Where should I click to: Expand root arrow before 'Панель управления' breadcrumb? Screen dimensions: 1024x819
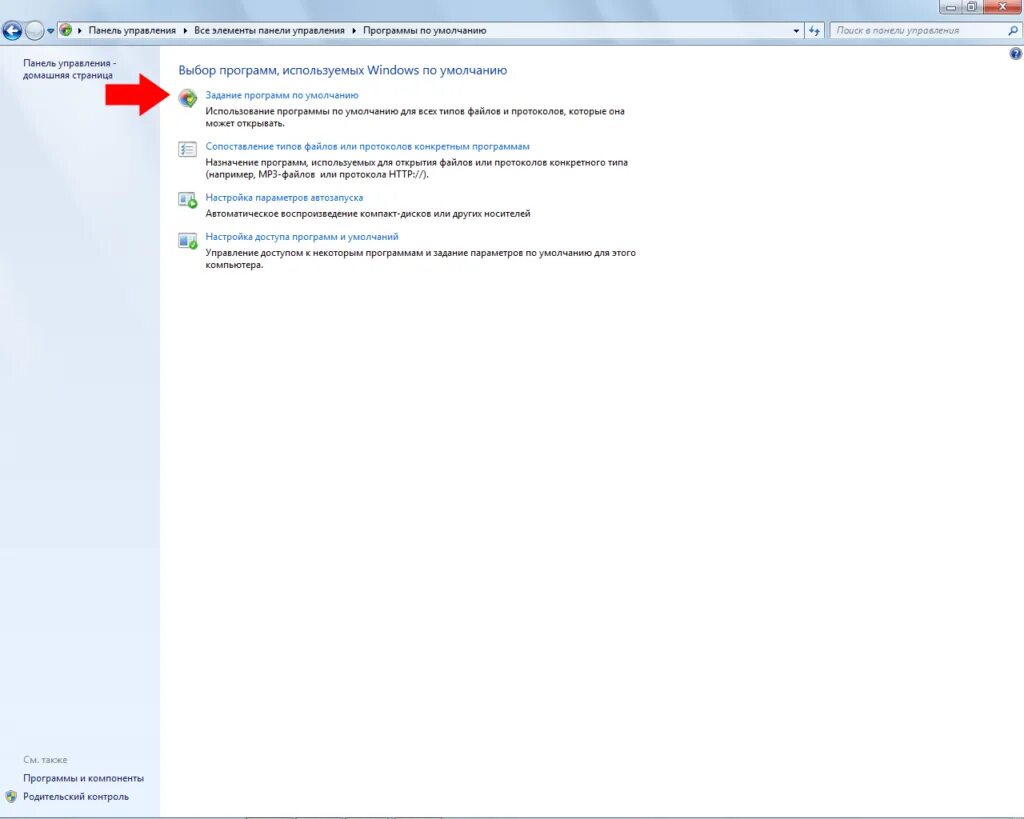[80, 31]
